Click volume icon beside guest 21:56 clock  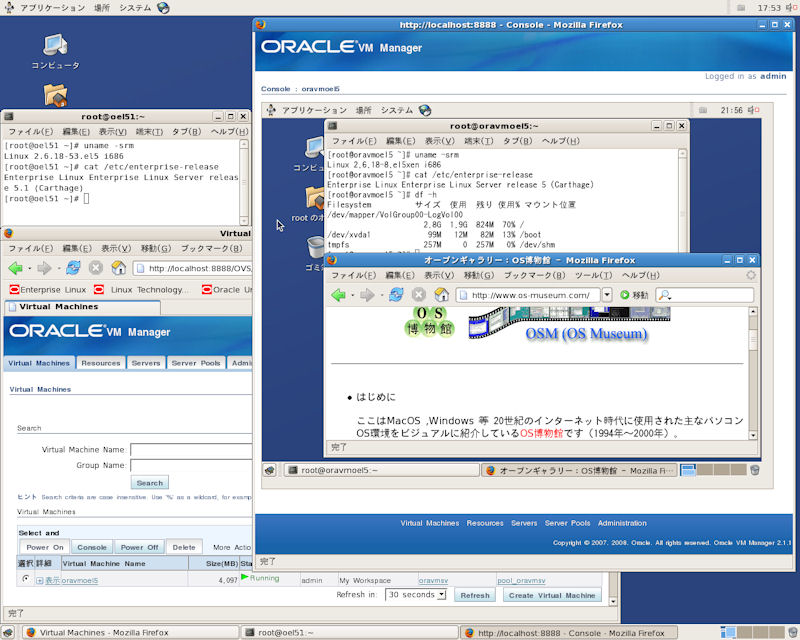(x=754, y=110)
